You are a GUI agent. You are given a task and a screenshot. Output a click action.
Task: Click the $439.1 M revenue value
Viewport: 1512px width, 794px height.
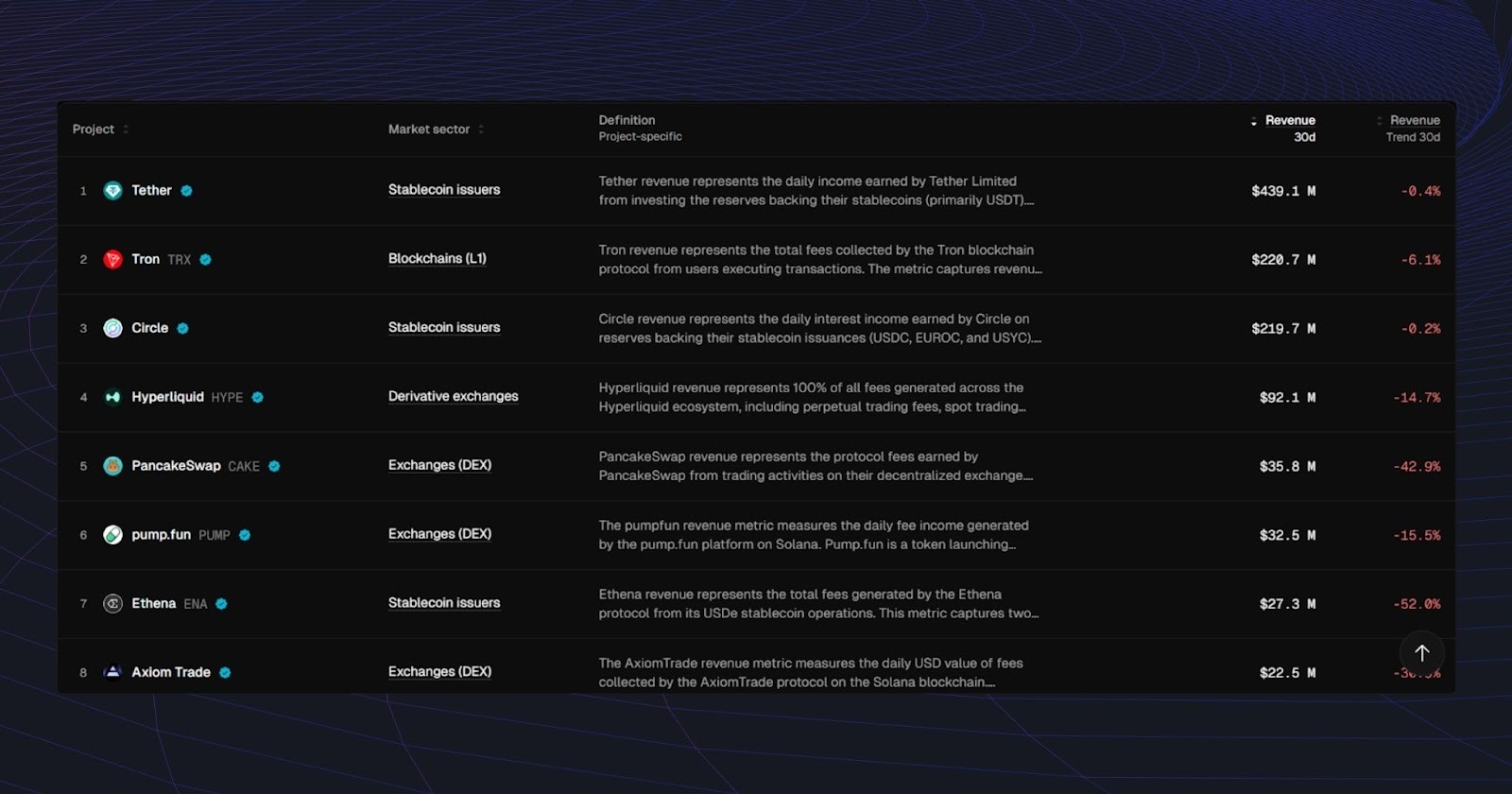click(x=1283, y=191)
